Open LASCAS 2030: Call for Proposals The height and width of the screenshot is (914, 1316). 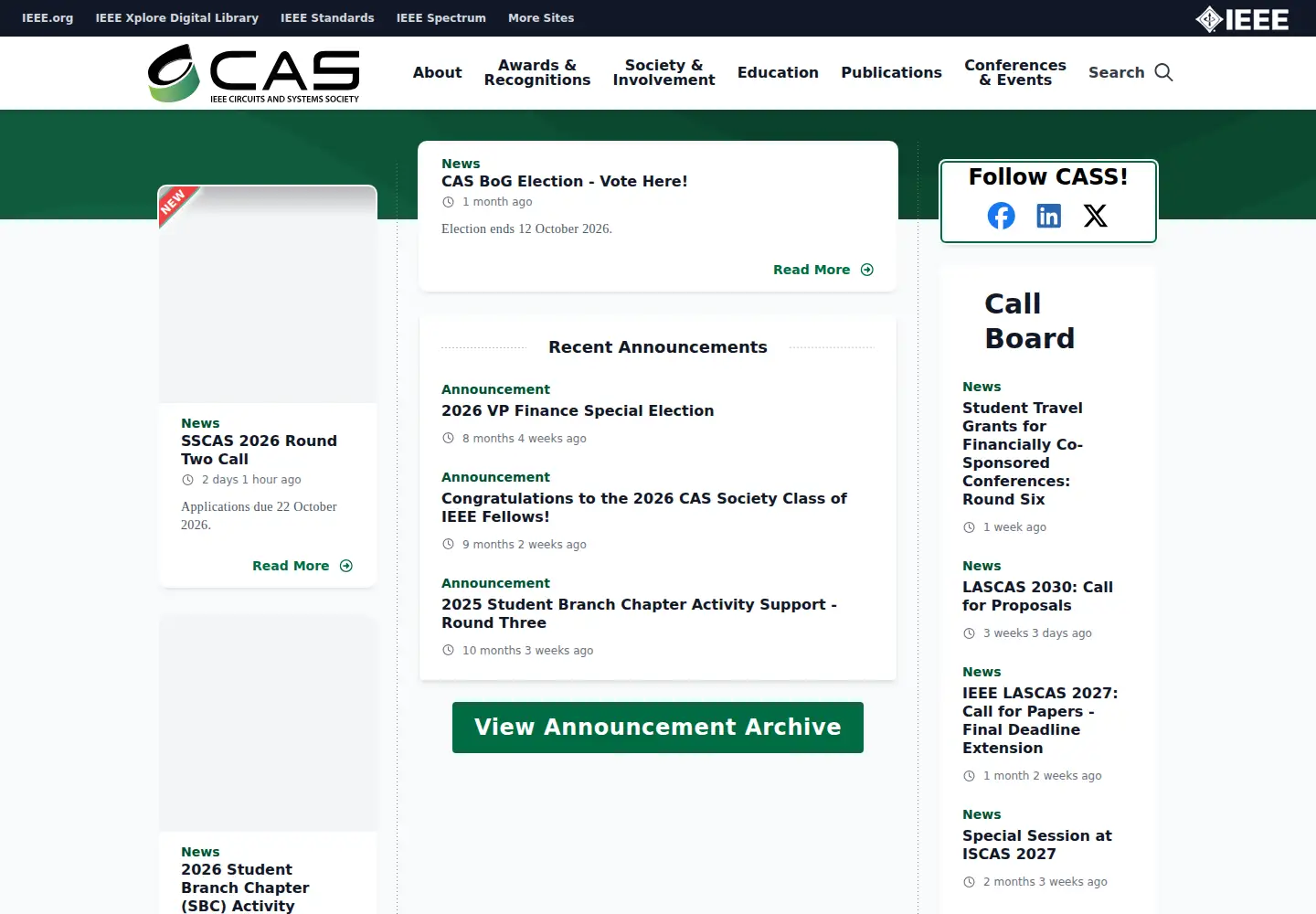click(1037, 596)
